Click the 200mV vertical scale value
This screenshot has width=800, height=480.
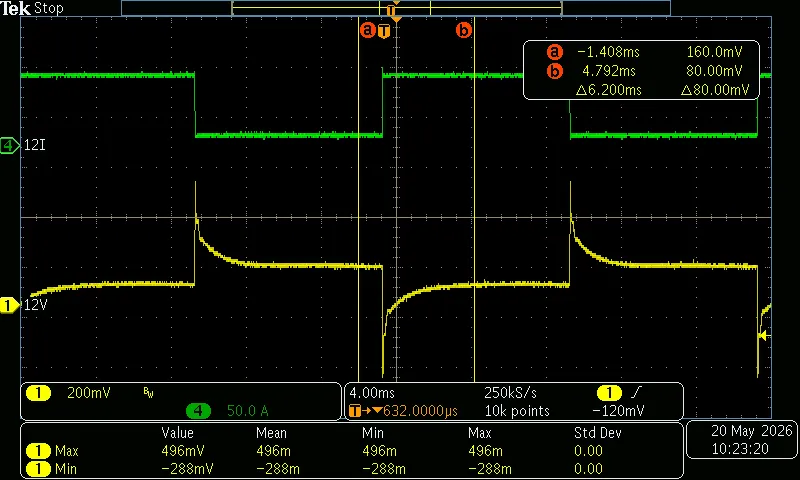pyautogui.click(x=89, y=393)
